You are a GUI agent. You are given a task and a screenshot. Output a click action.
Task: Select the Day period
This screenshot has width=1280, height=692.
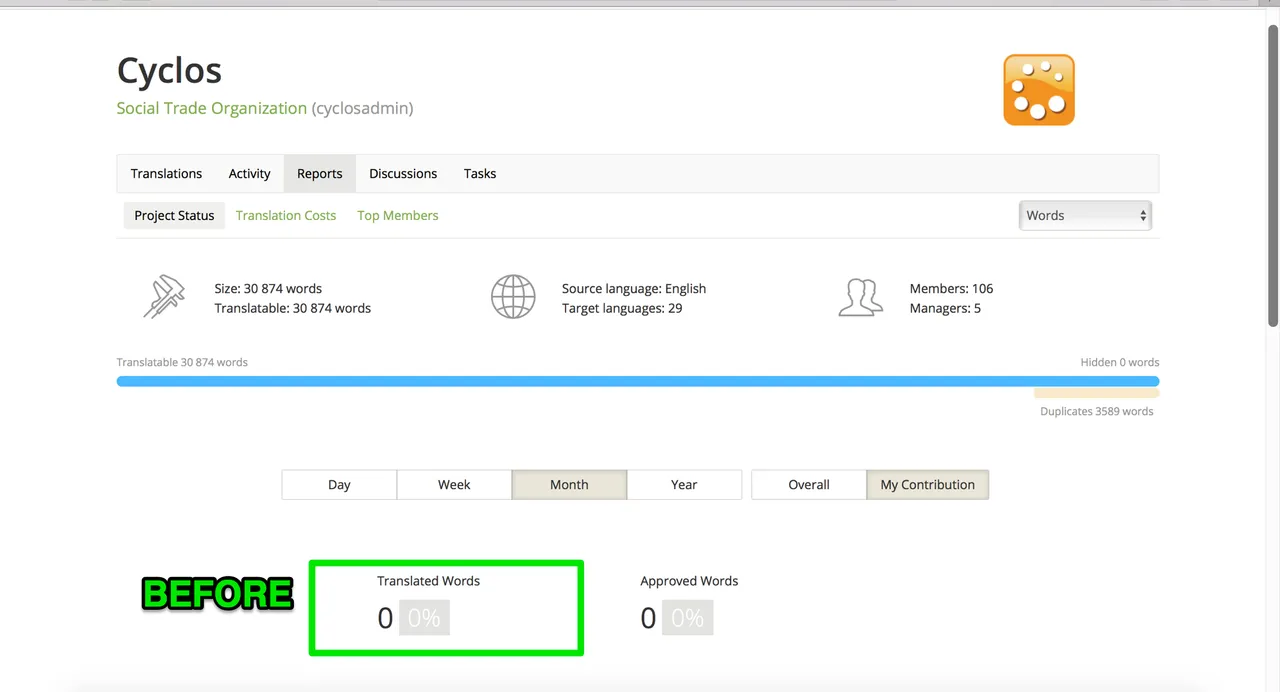click(x=339, y=484)
